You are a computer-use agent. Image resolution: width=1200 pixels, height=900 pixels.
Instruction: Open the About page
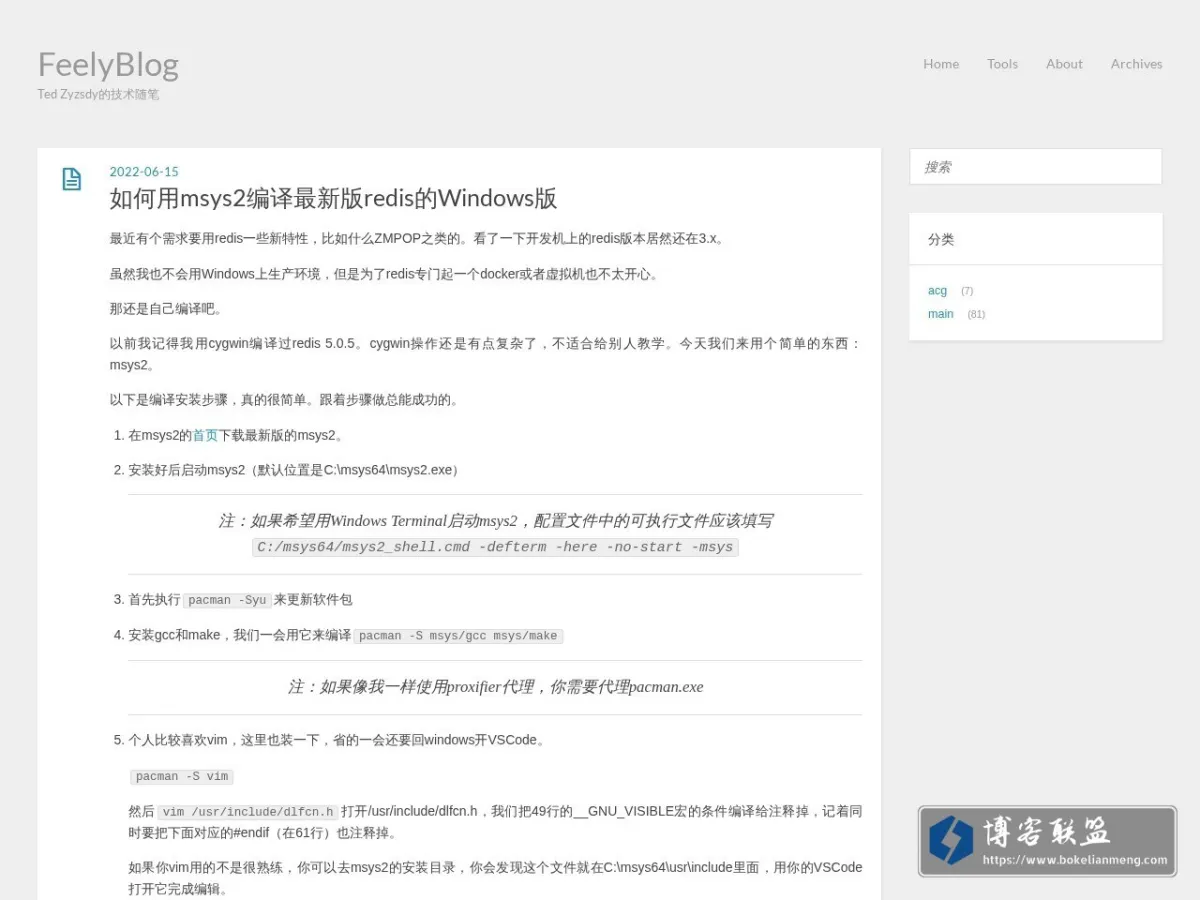(1064, 64)
